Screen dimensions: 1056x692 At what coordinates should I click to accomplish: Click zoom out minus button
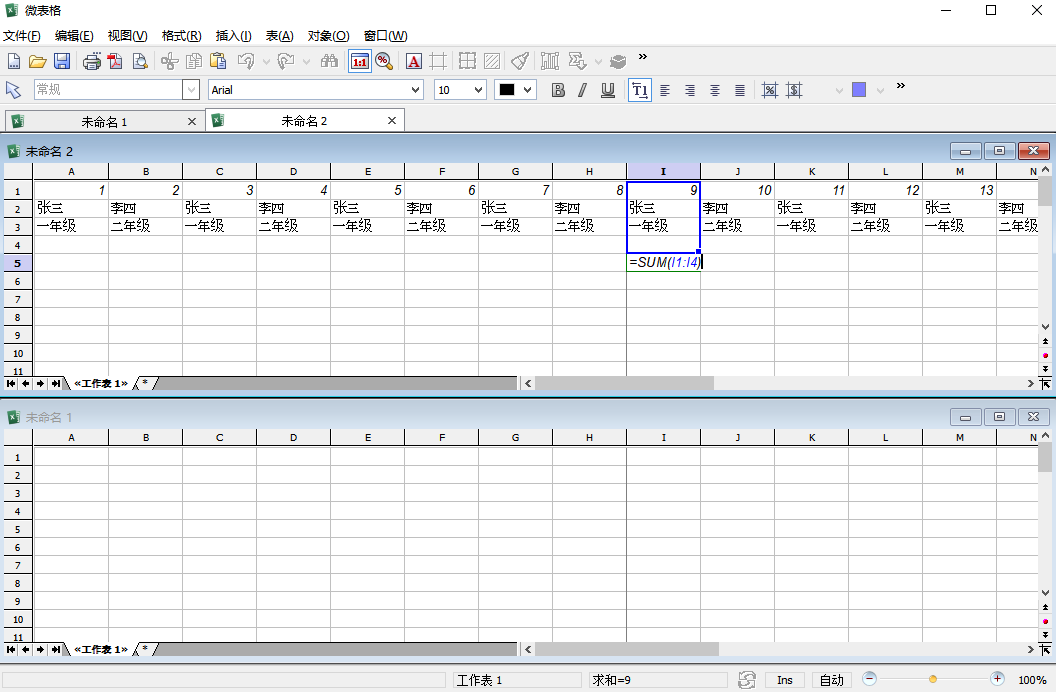(x=869, y=679)
